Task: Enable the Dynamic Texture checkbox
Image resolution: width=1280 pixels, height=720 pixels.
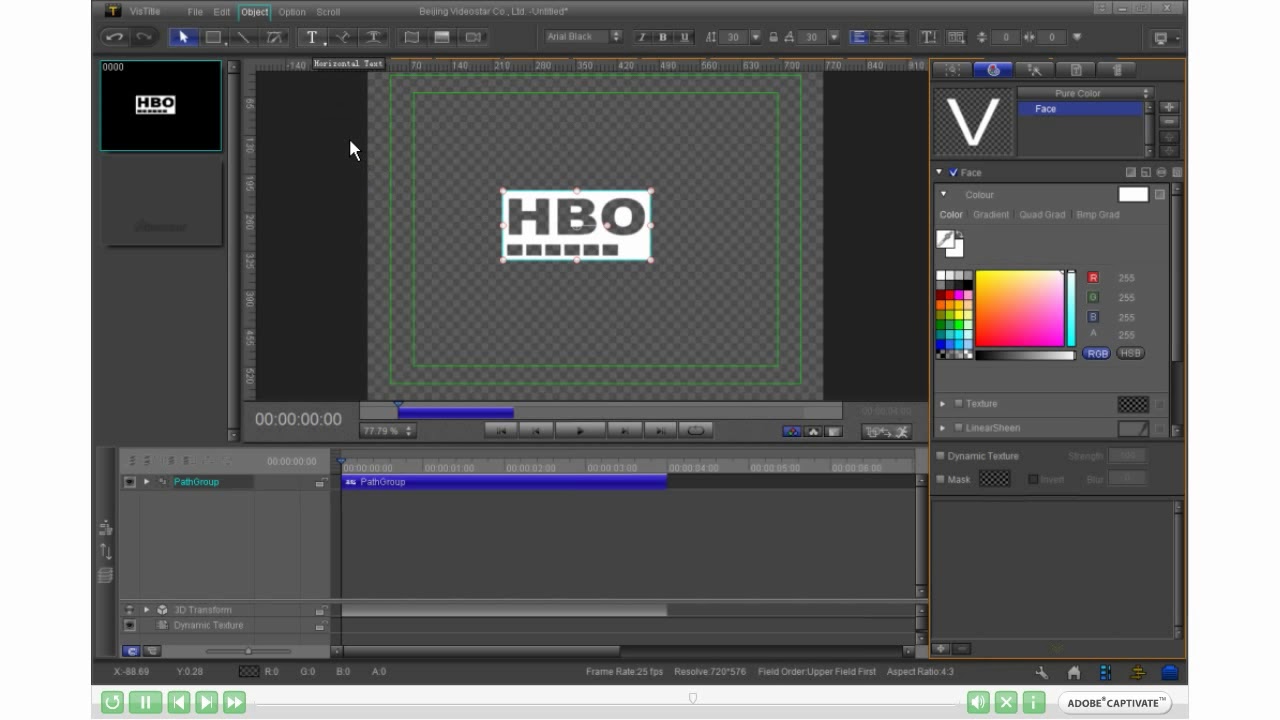Action: tap(940, 455)
